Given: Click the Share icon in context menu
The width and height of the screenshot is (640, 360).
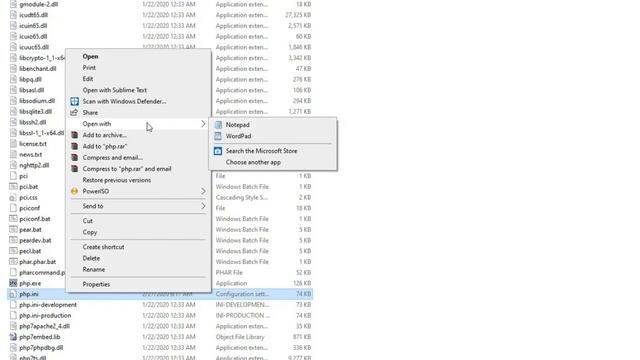Looking at the screenshot, I should [x=74, y=113].
